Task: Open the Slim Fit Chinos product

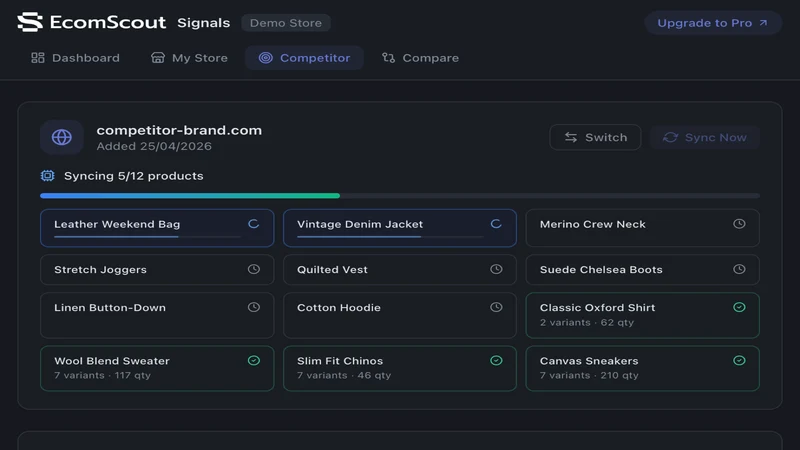Action: [x=400, y=368]
